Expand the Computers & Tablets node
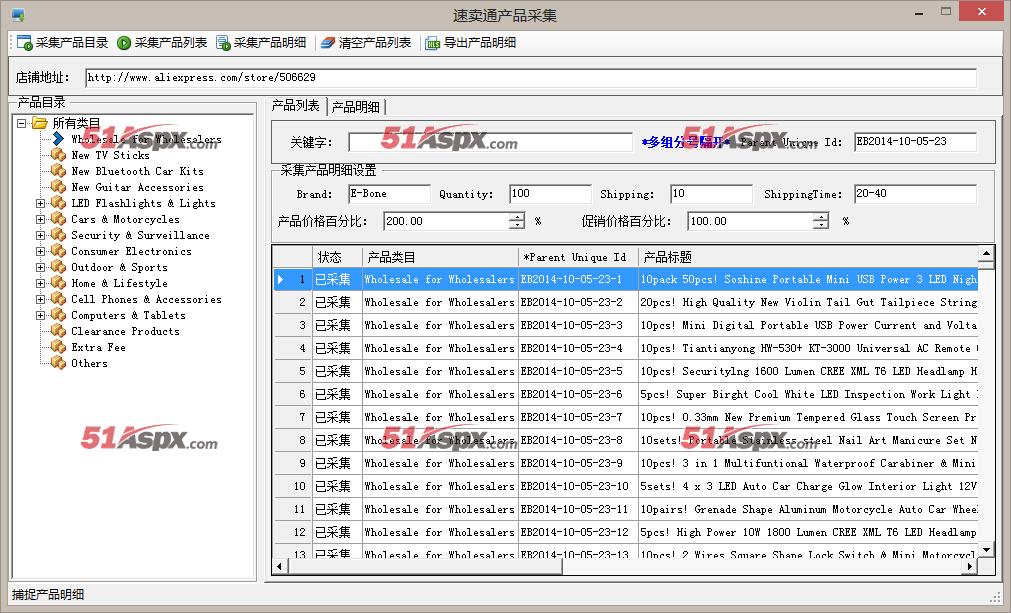Image resolution: width=1011 pixels, height=613 pixels. [41, 315]
